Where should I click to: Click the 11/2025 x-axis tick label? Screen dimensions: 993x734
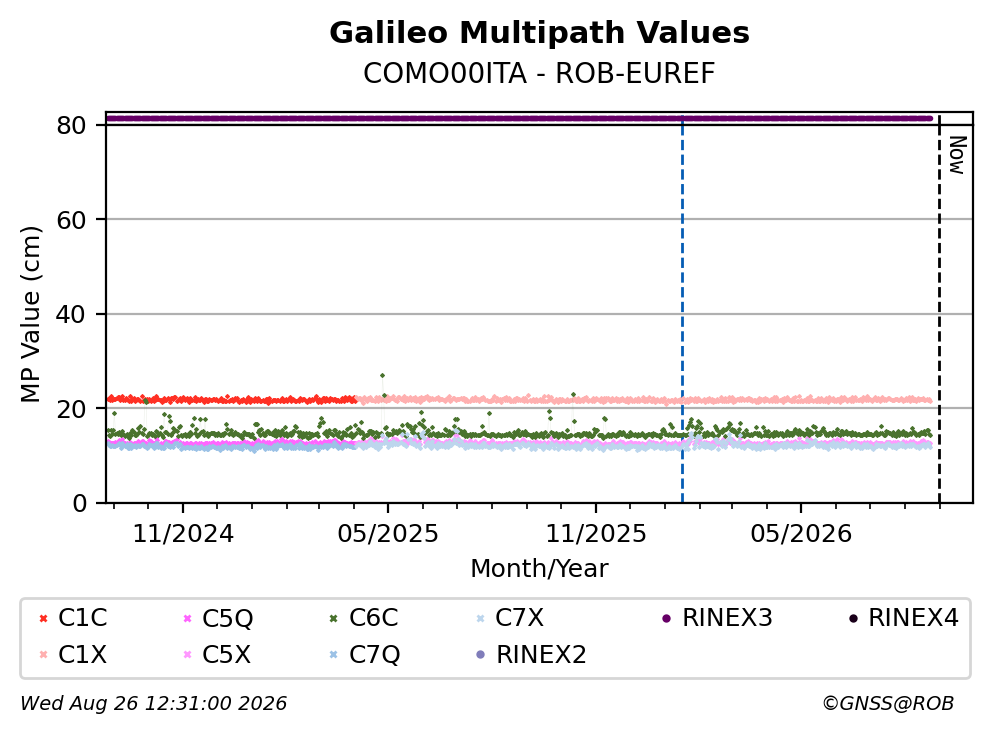pyautogui.click(x=596, y=534)
